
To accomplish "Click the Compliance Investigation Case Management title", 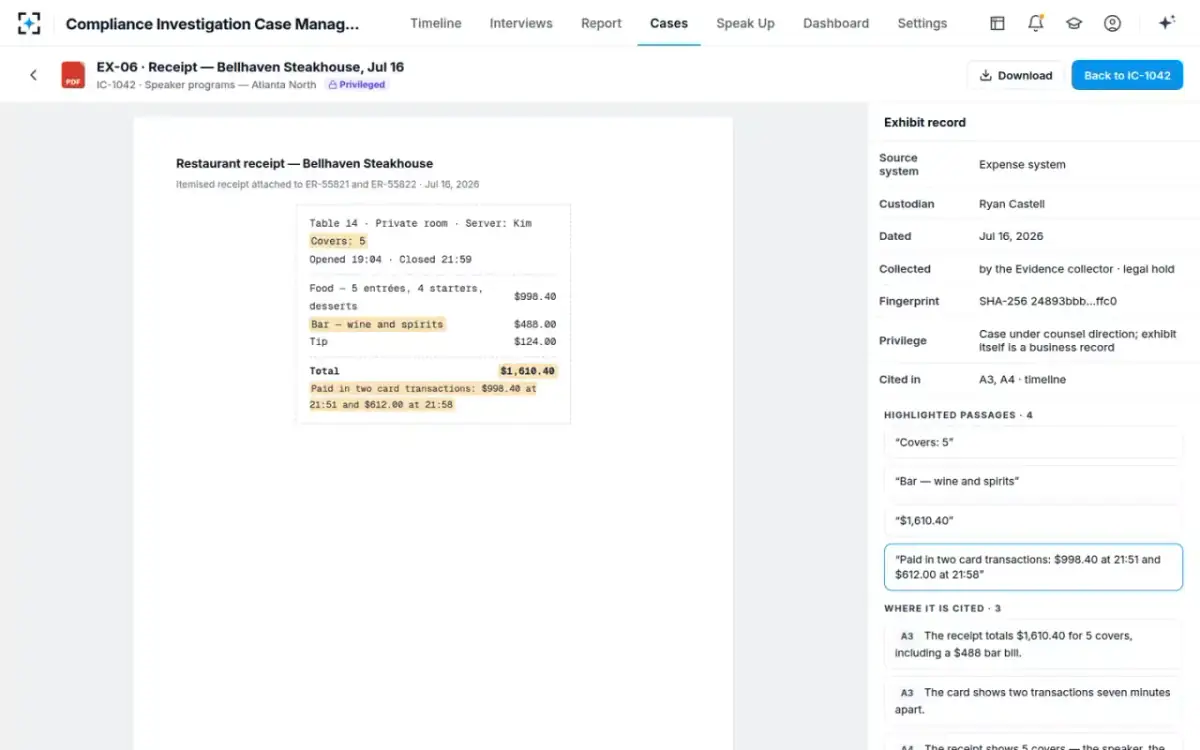I will (212, 23).
